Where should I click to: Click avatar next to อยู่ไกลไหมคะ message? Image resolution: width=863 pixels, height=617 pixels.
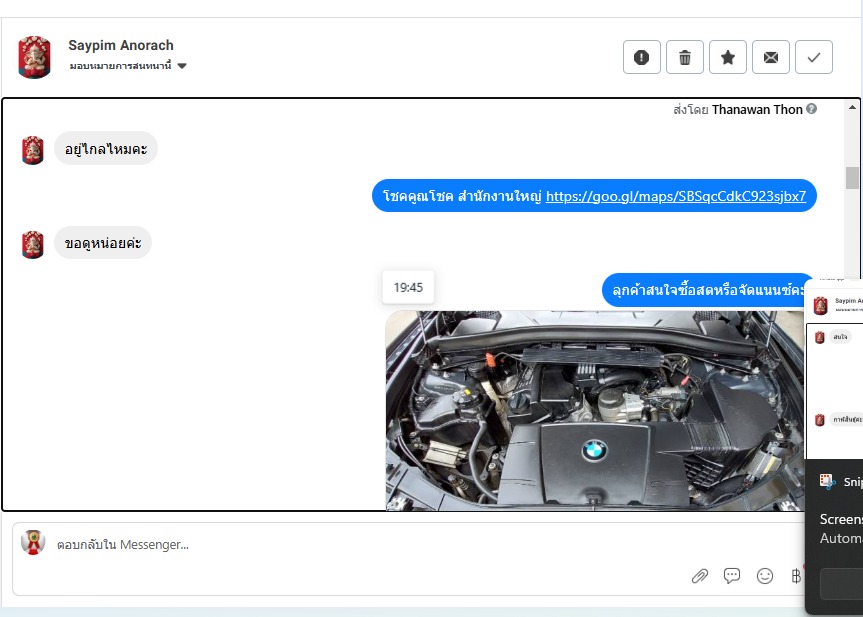(32, 150)
